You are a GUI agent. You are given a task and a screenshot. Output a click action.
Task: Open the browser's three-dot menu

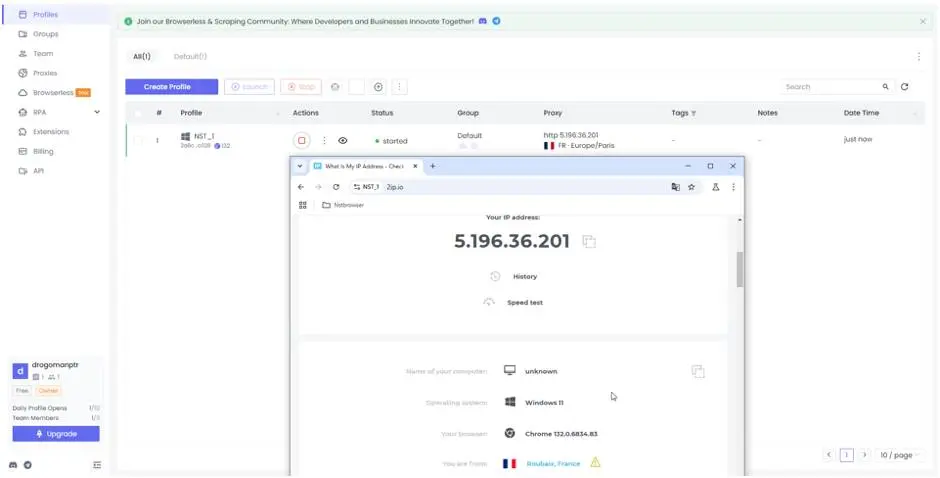pos(733,187)
